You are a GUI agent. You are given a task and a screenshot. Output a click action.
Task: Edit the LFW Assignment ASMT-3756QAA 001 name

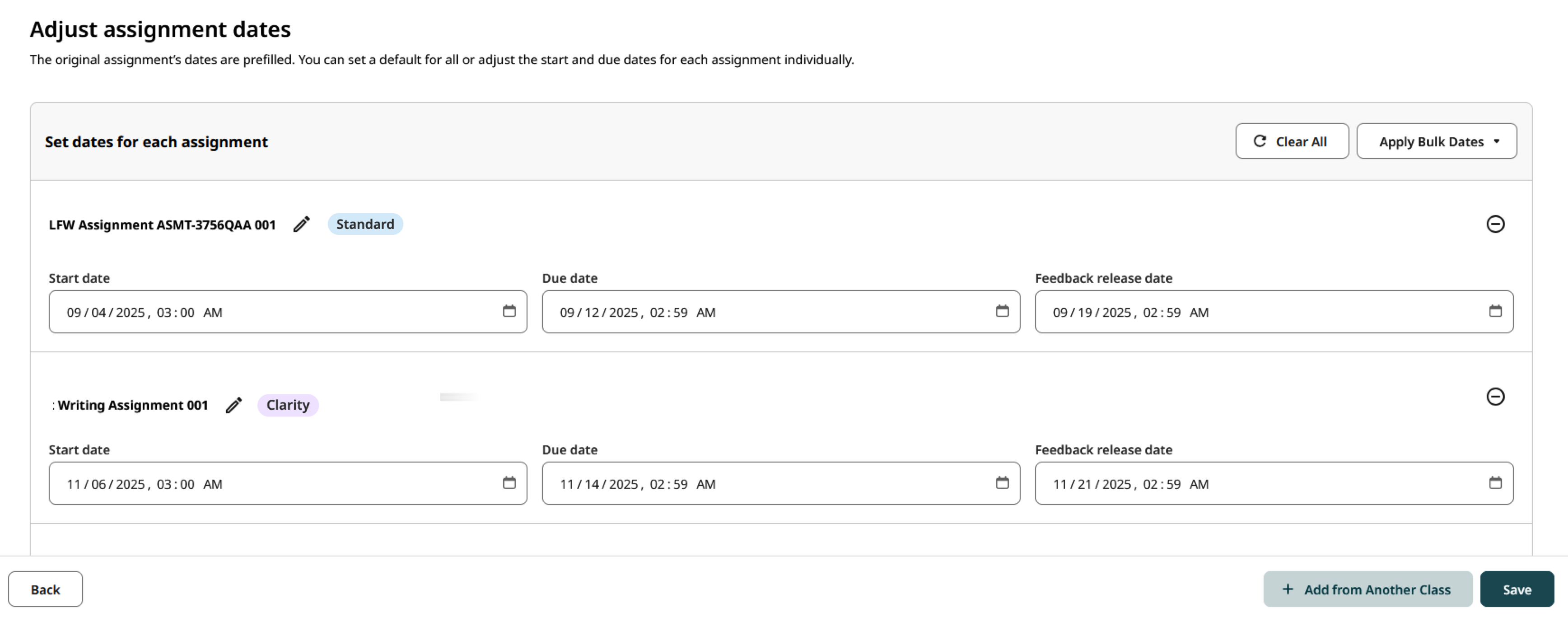[301, 224]
